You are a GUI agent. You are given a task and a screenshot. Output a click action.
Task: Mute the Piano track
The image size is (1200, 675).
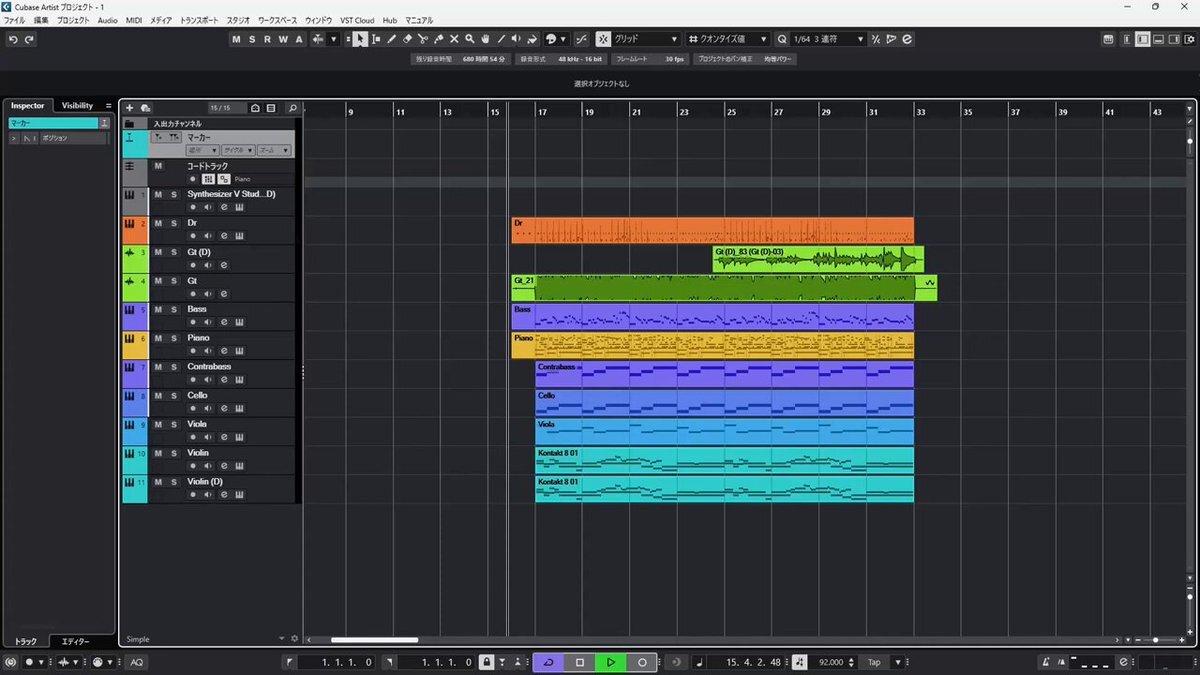158,338
